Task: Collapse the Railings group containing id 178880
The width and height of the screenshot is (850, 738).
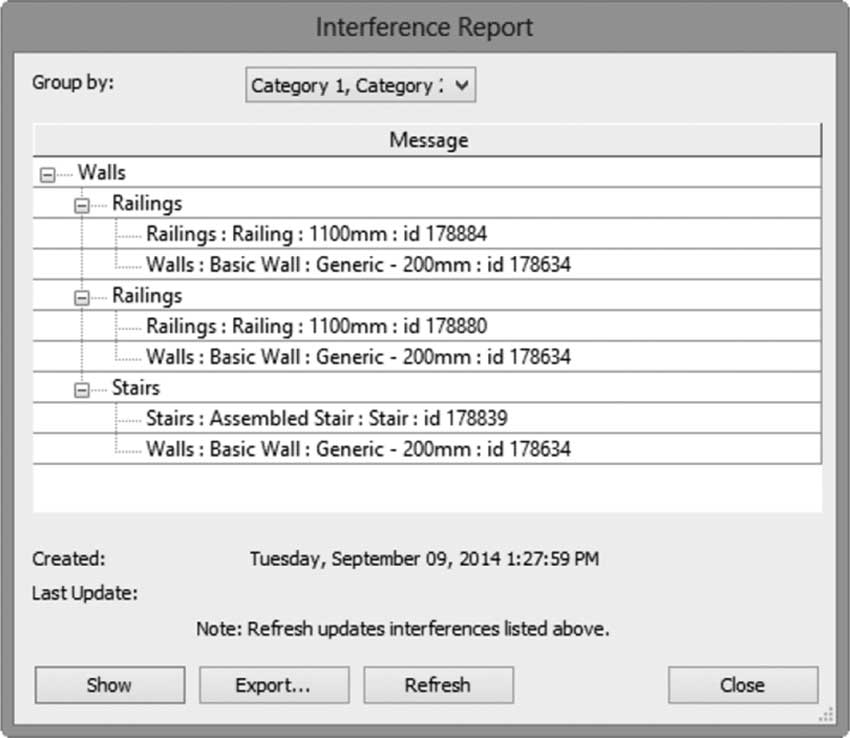Action: tap(82, 298)
